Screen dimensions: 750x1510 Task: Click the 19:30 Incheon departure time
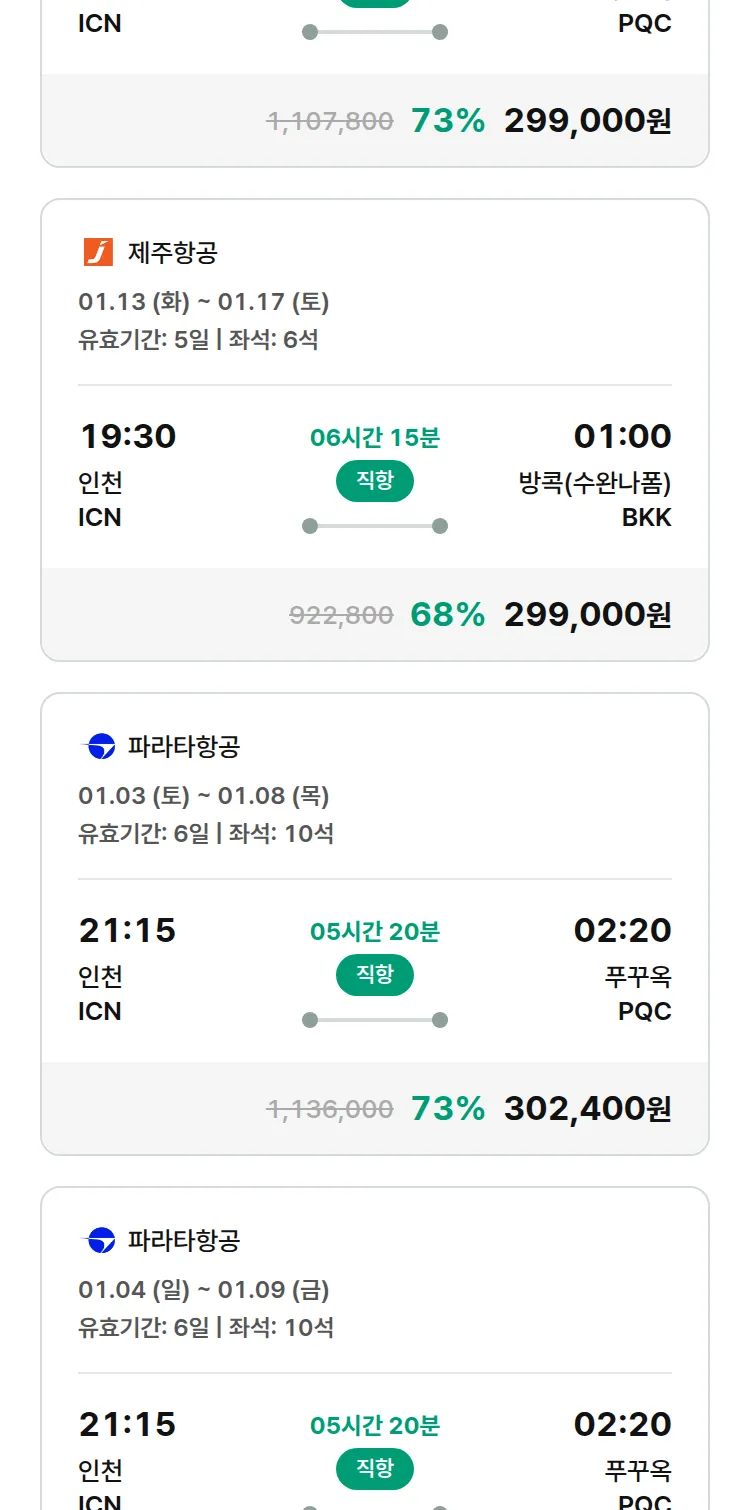coord(127,436)
